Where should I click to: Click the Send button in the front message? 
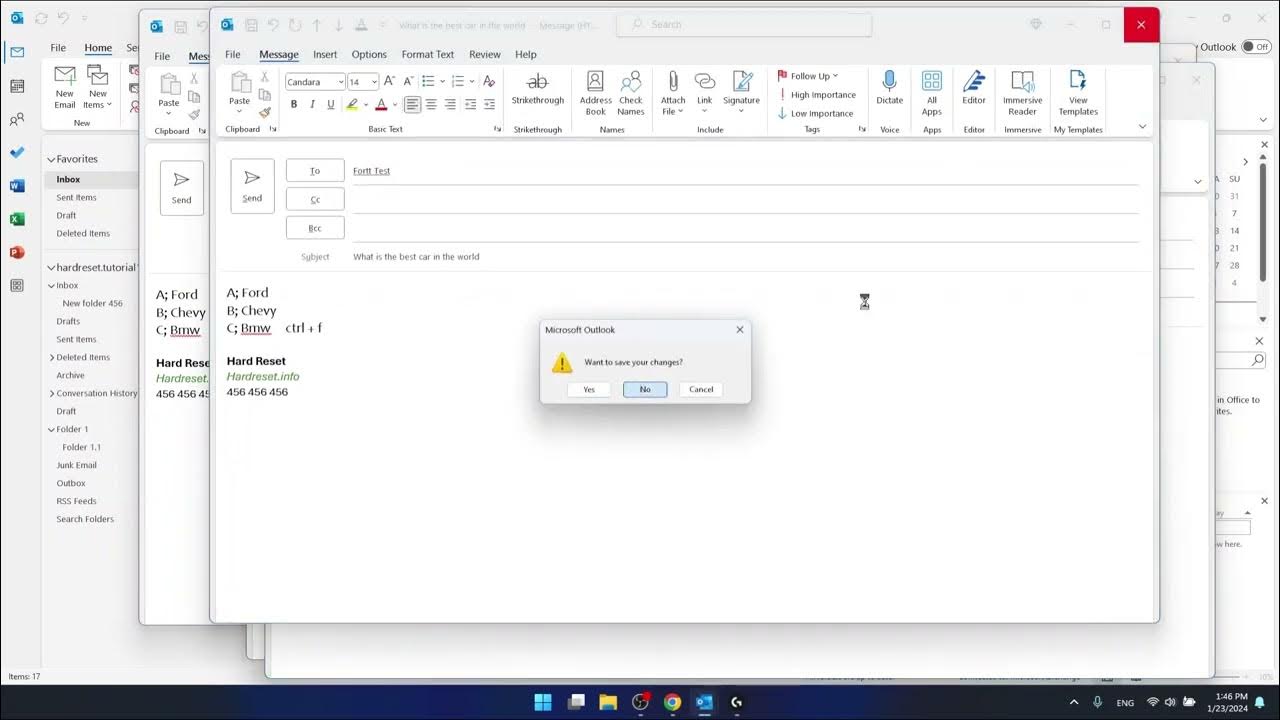252,186
